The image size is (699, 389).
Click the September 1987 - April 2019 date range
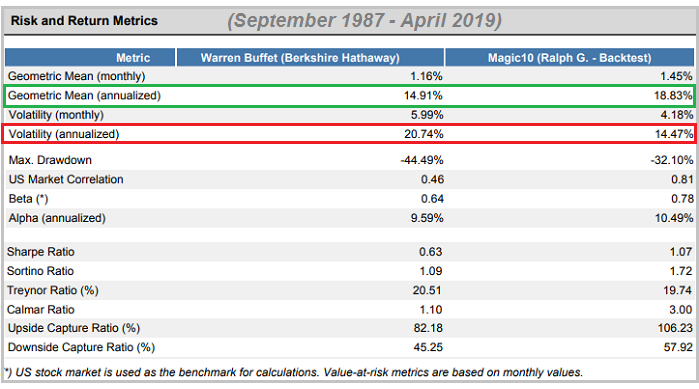coord(364,20)
